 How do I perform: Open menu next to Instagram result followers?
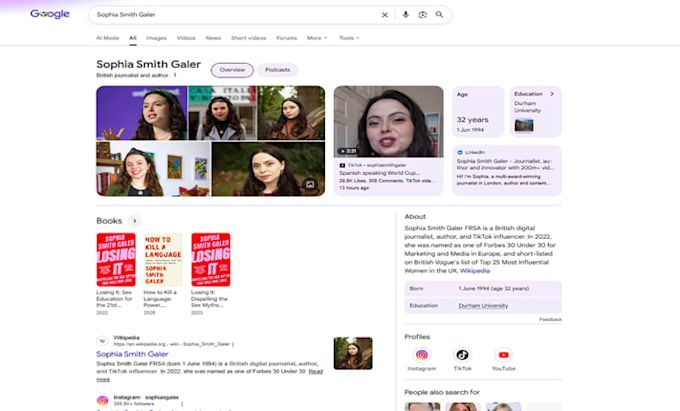(182, 404)
